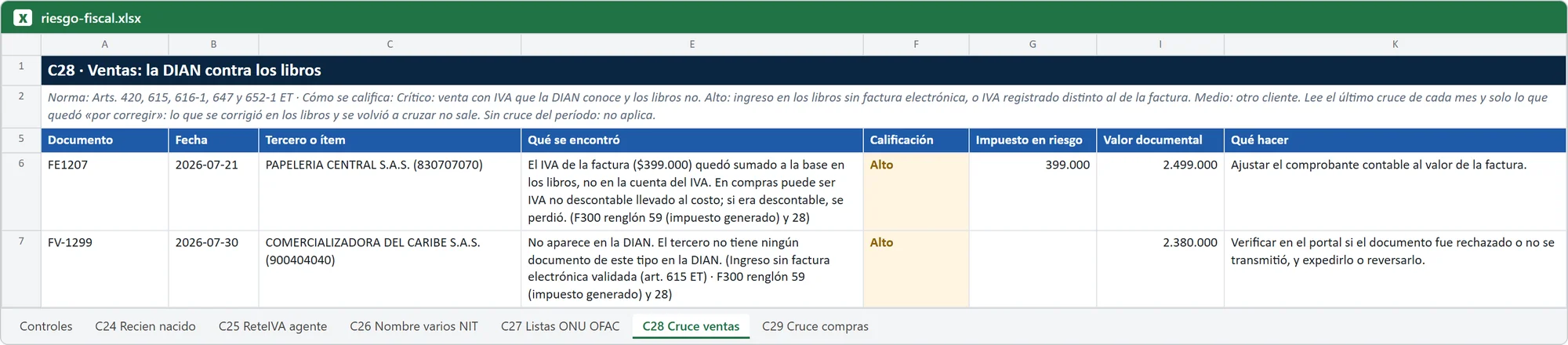Image resolution: width=1568 pixels, height=345 pixels.
Task: Select the 'PAPELERIA CENTRAL S.A.S. (830707070)' cell
Action: point(390,191)
